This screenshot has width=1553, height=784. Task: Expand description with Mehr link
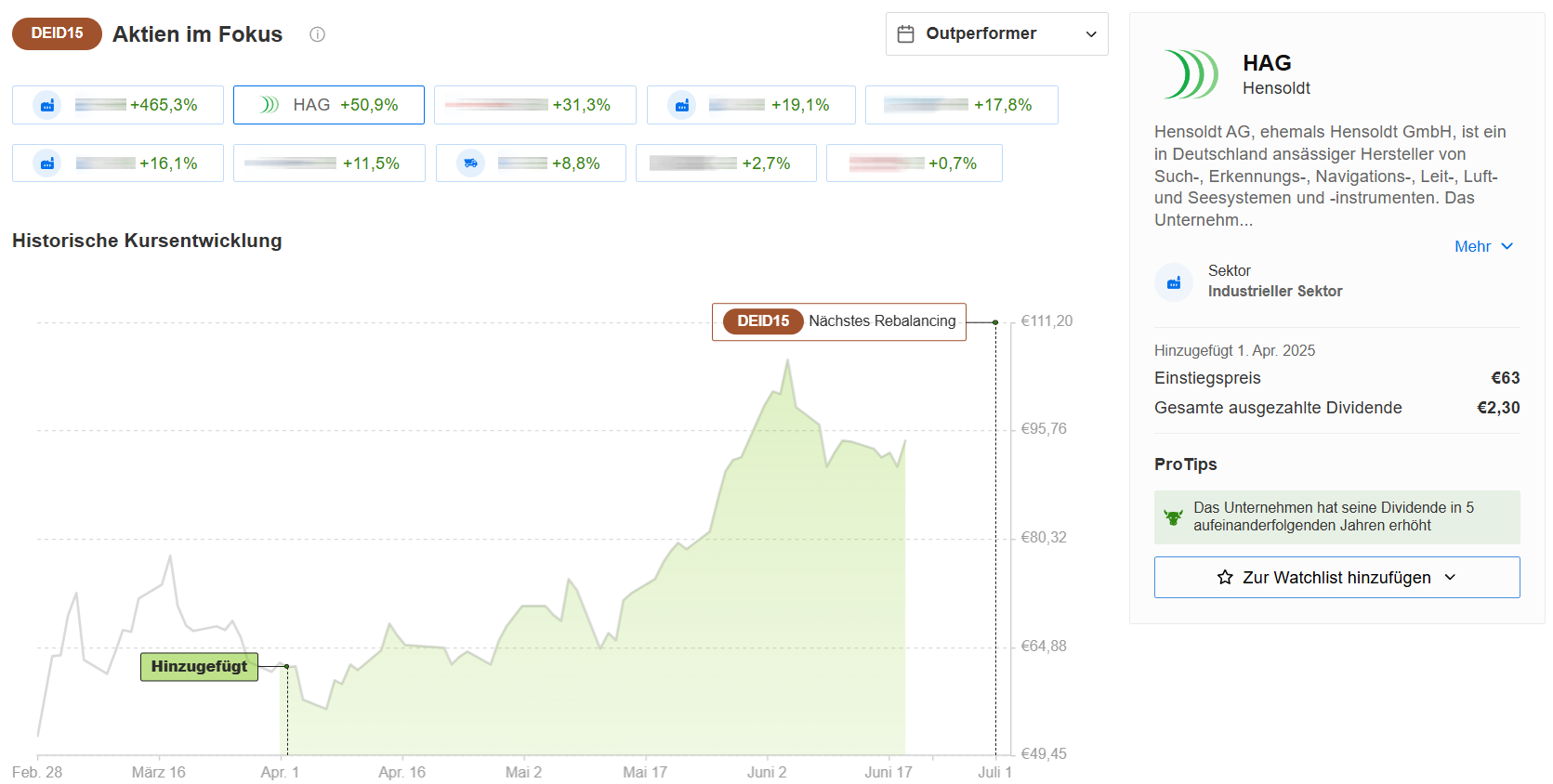point(1484,246)
